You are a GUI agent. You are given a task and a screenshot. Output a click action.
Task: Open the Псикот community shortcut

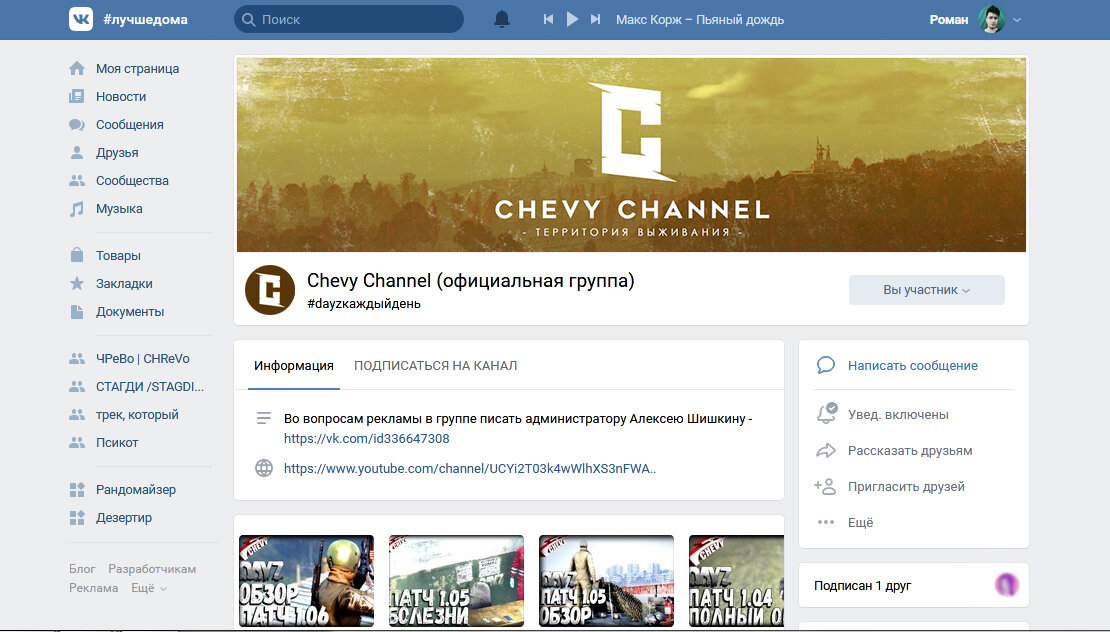click(x=117, y=442)
